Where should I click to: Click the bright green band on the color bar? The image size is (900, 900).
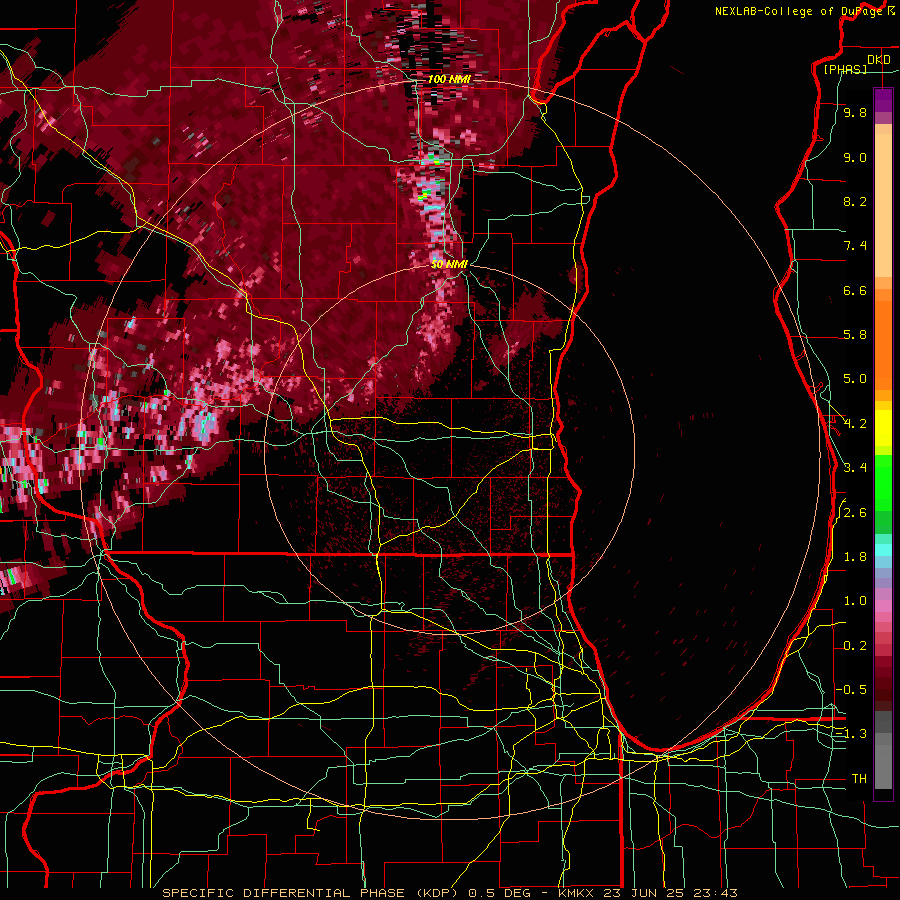[x=883, y=482]
